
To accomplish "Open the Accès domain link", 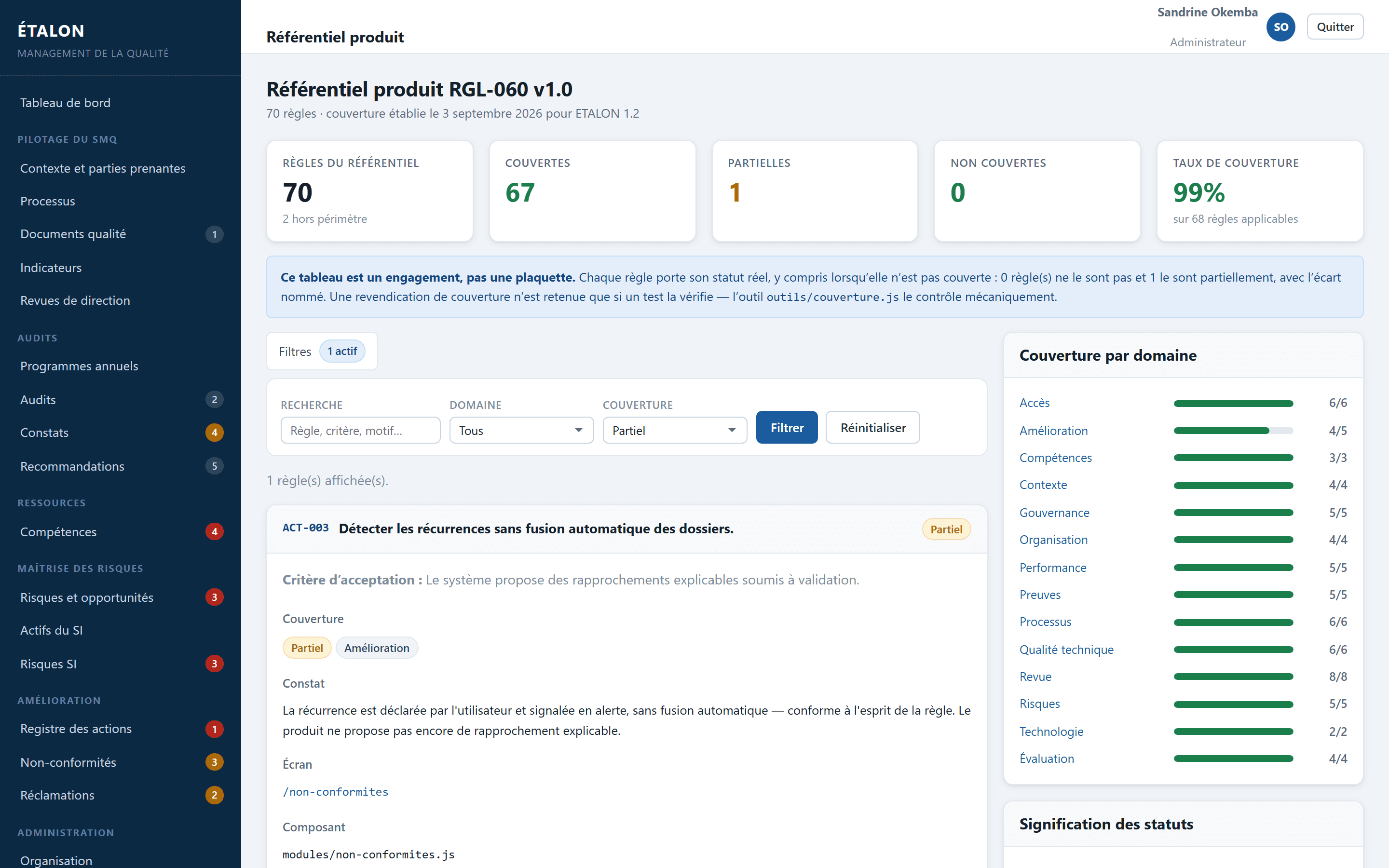I will [1035, 403].
